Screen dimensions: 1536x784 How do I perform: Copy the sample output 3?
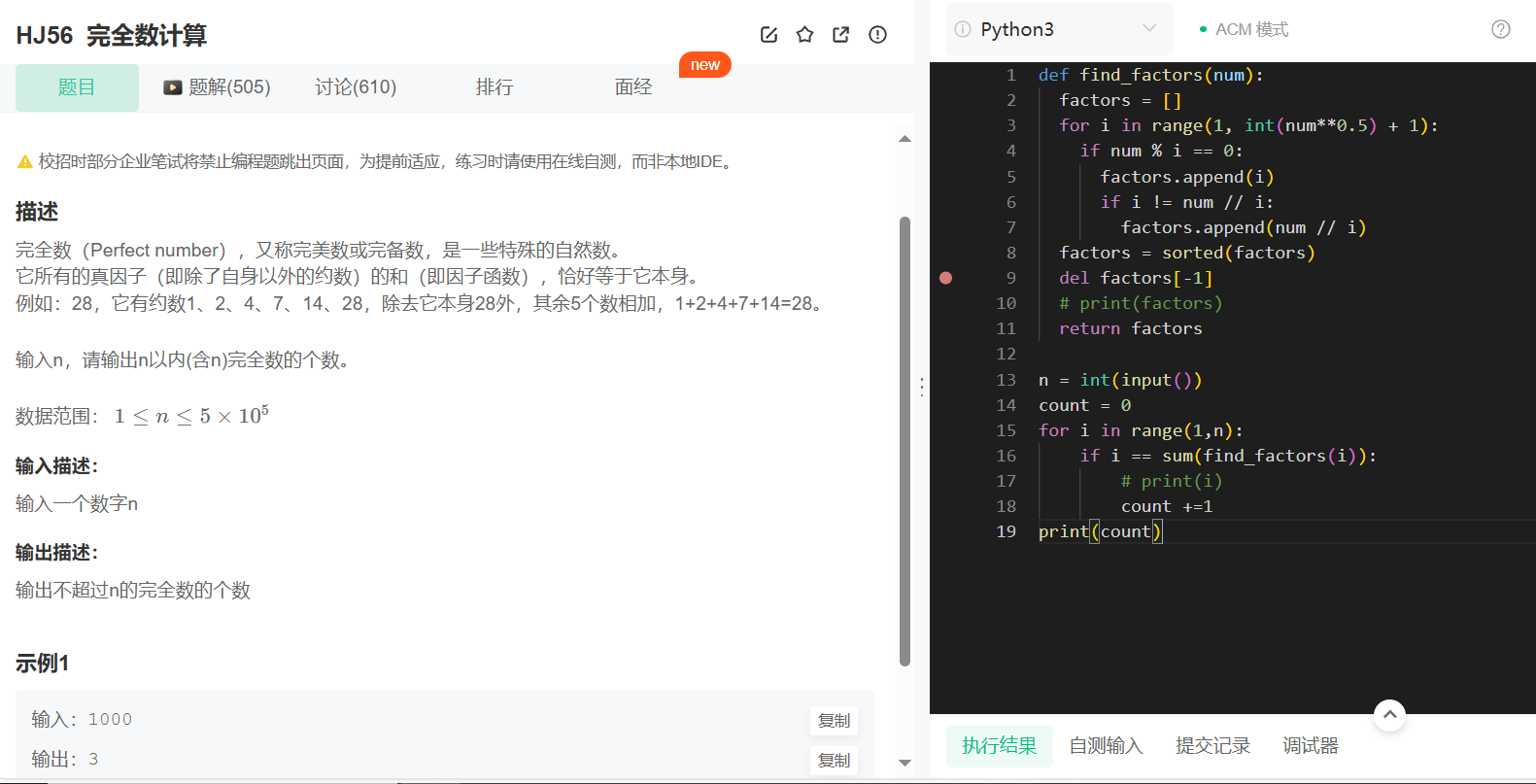tap(834, 760)
